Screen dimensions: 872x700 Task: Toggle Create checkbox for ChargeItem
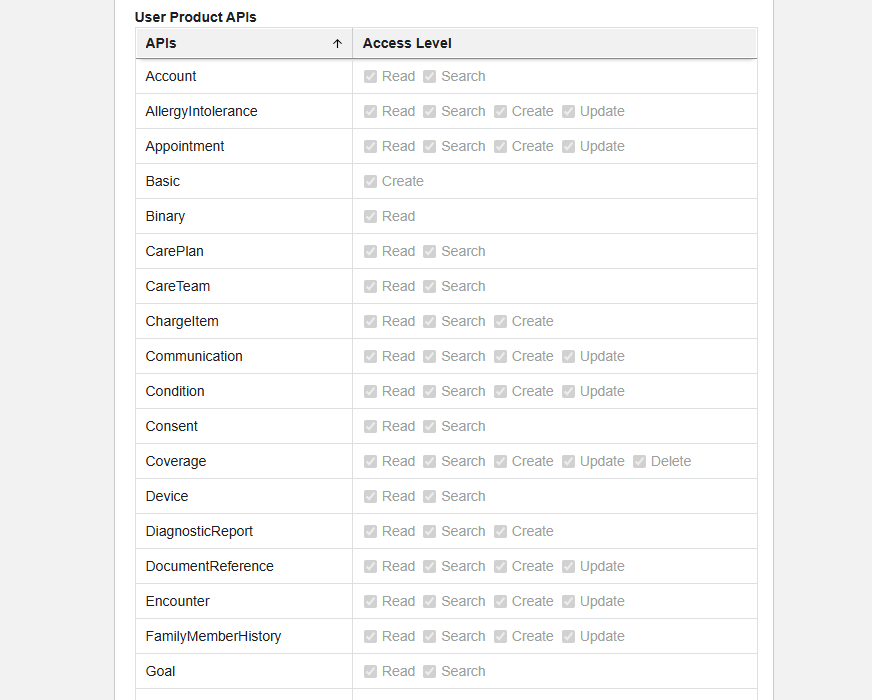tap(501, 322)
